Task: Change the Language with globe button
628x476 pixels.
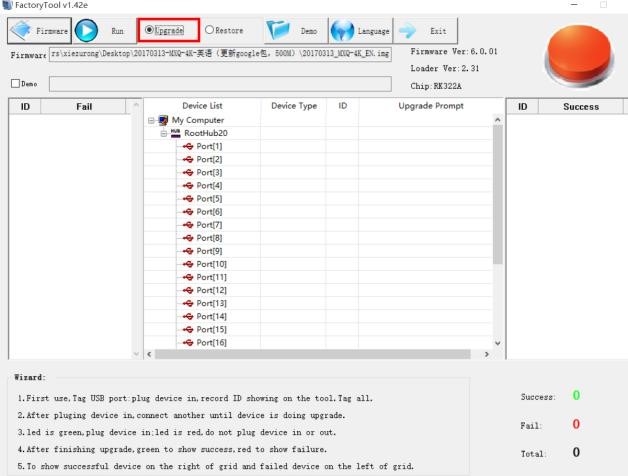Action: point(360,30)
